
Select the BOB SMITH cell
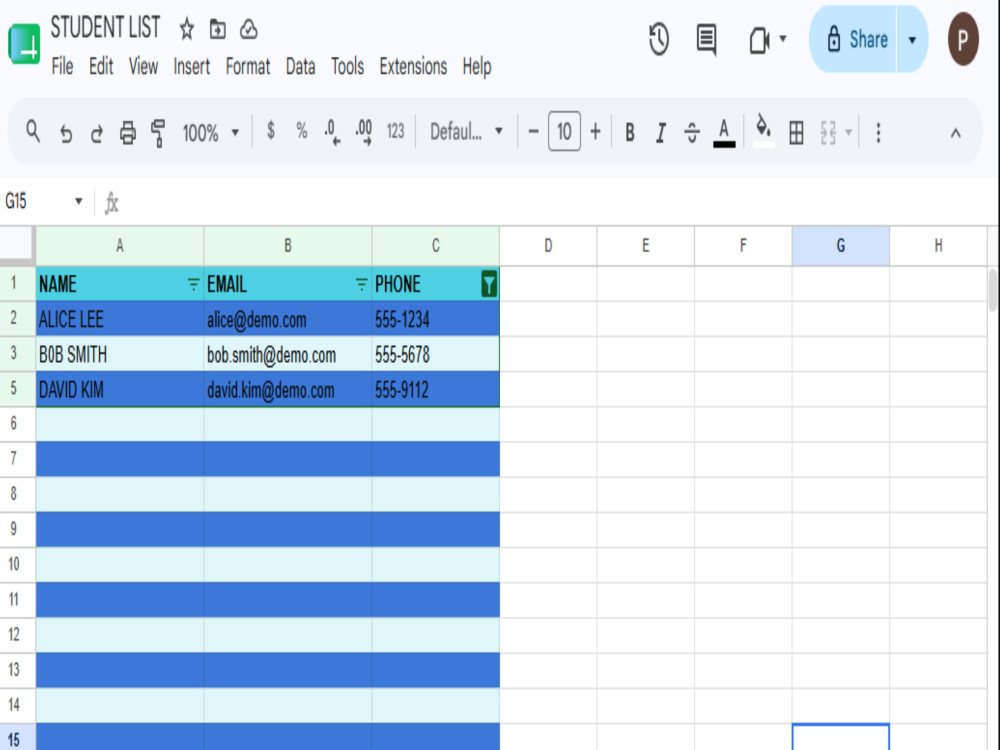click(120, 354)
